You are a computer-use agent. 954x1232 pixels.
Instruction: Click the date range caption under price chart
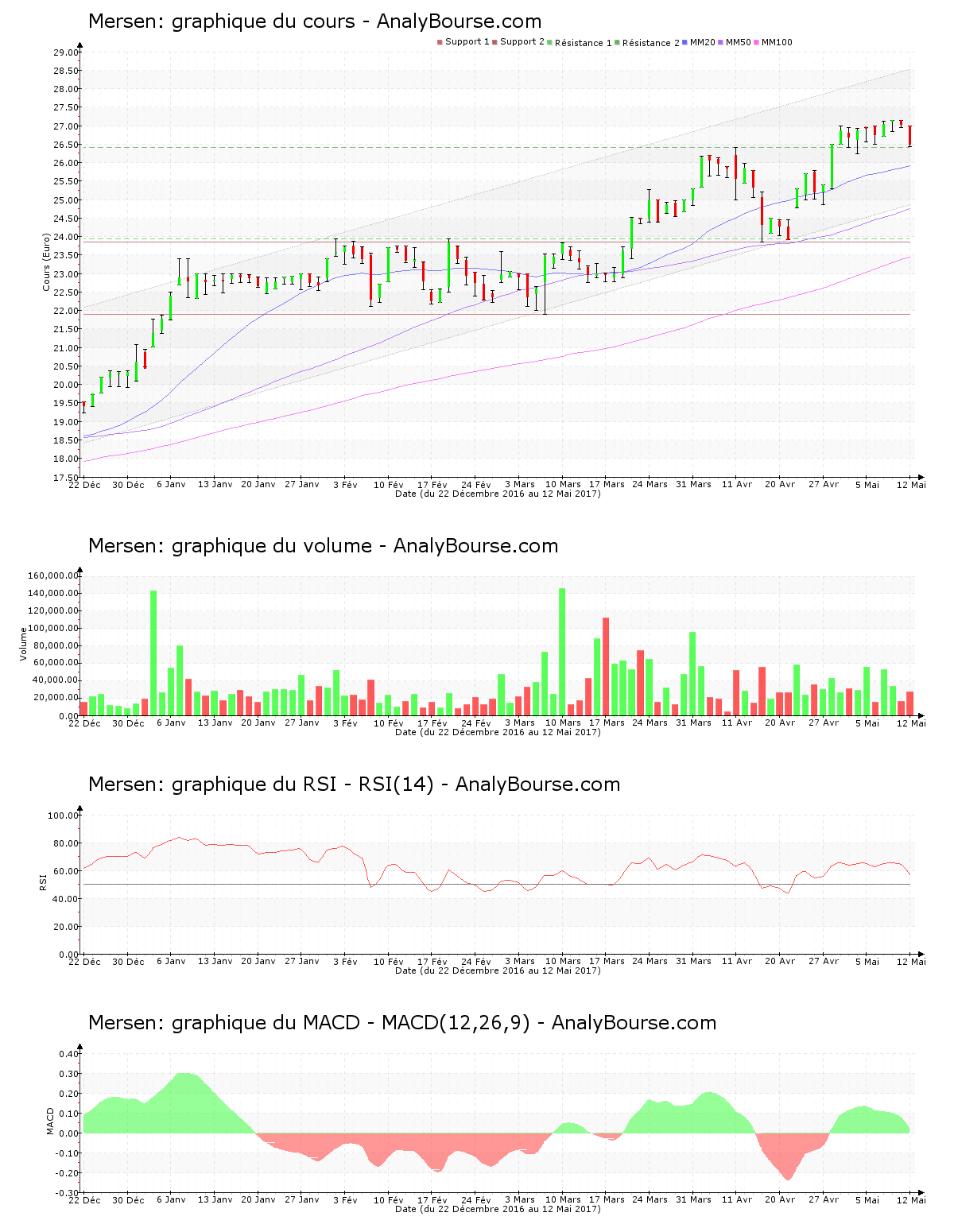498,494
